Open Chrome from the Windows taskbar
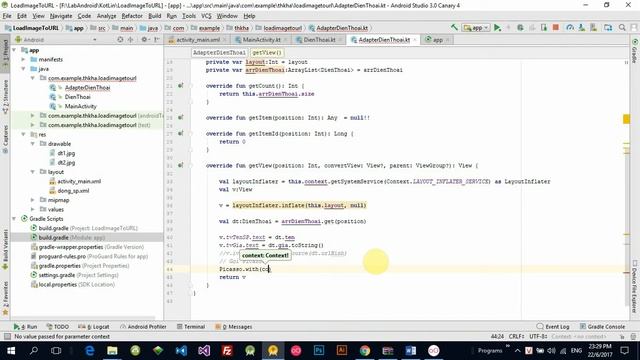 (365, 351)
